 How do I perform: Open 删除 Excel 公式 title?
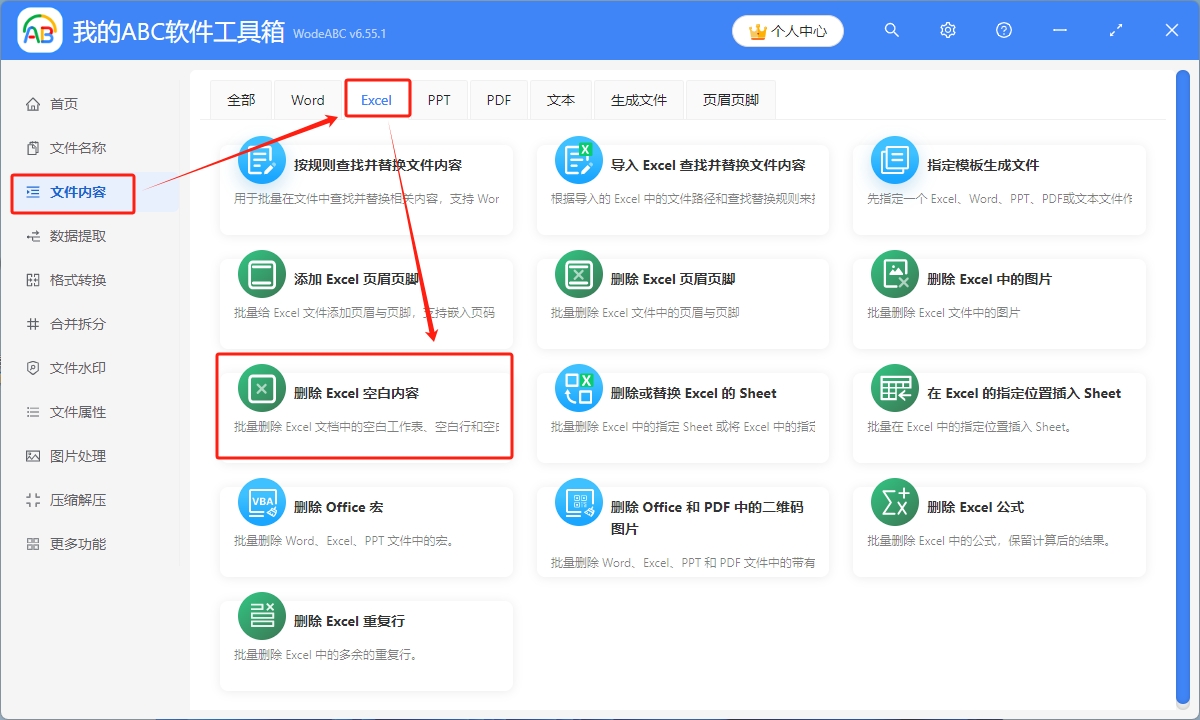[x=976, y=507]
